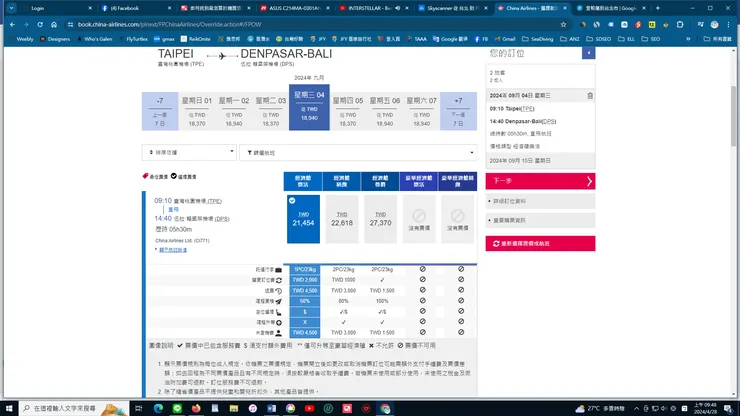The width and height of the screenshot is (740, 416).
Task: Delete selected flight with trash icon
Action: pyautogui.click(x=590, y=96)
